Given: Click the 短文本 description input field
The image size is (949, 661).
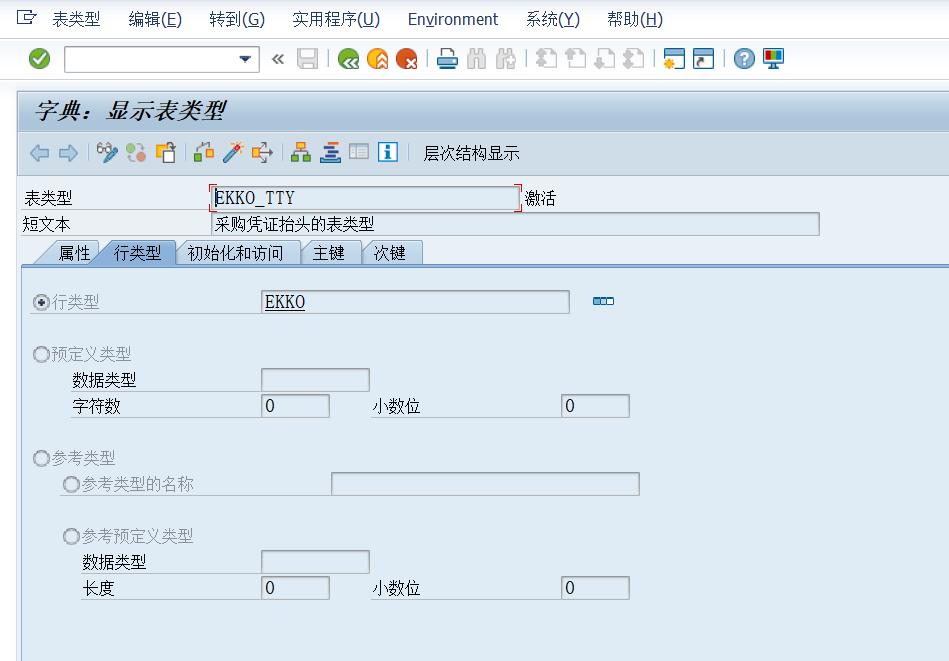Looking at the screenshot, I should [500, 223].
